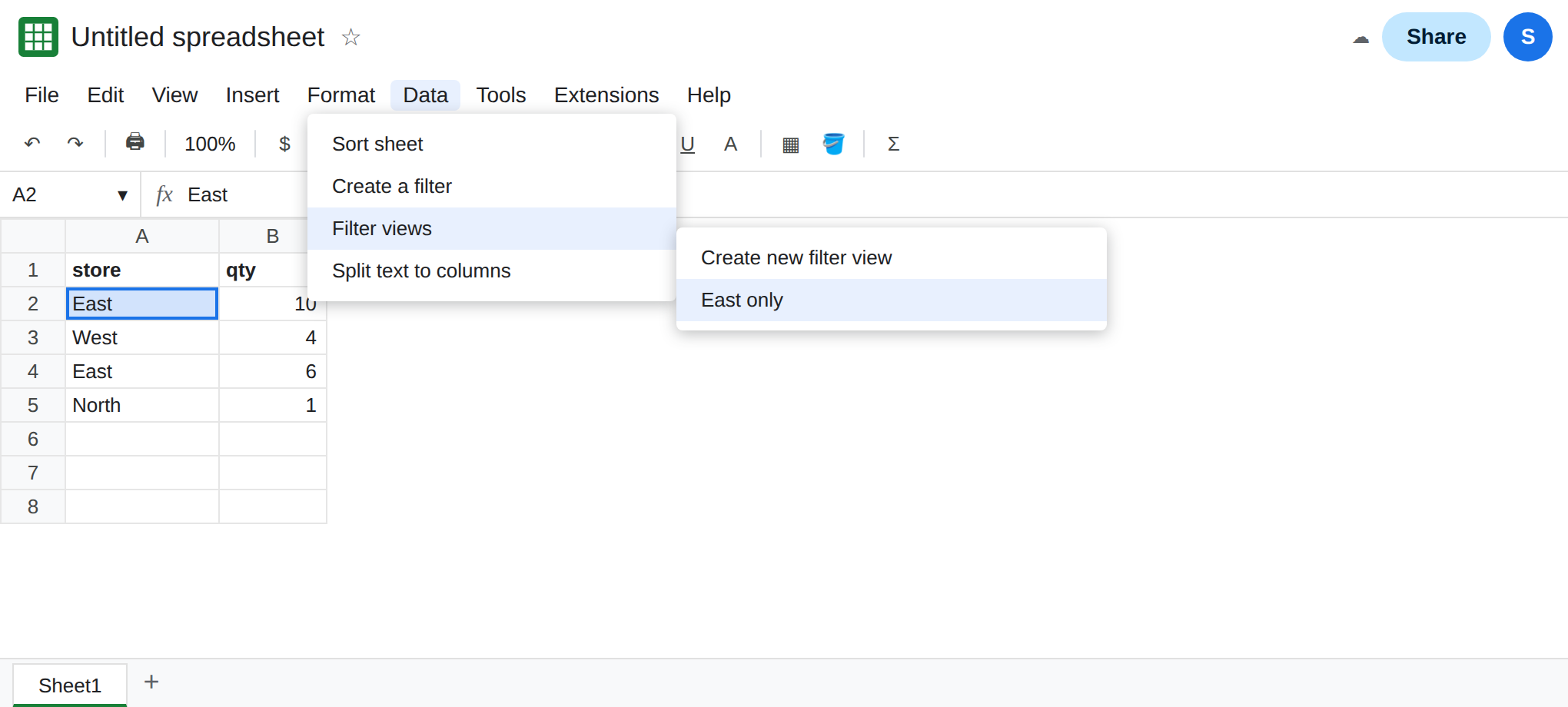Click the text color A icon

click(731, 144)
